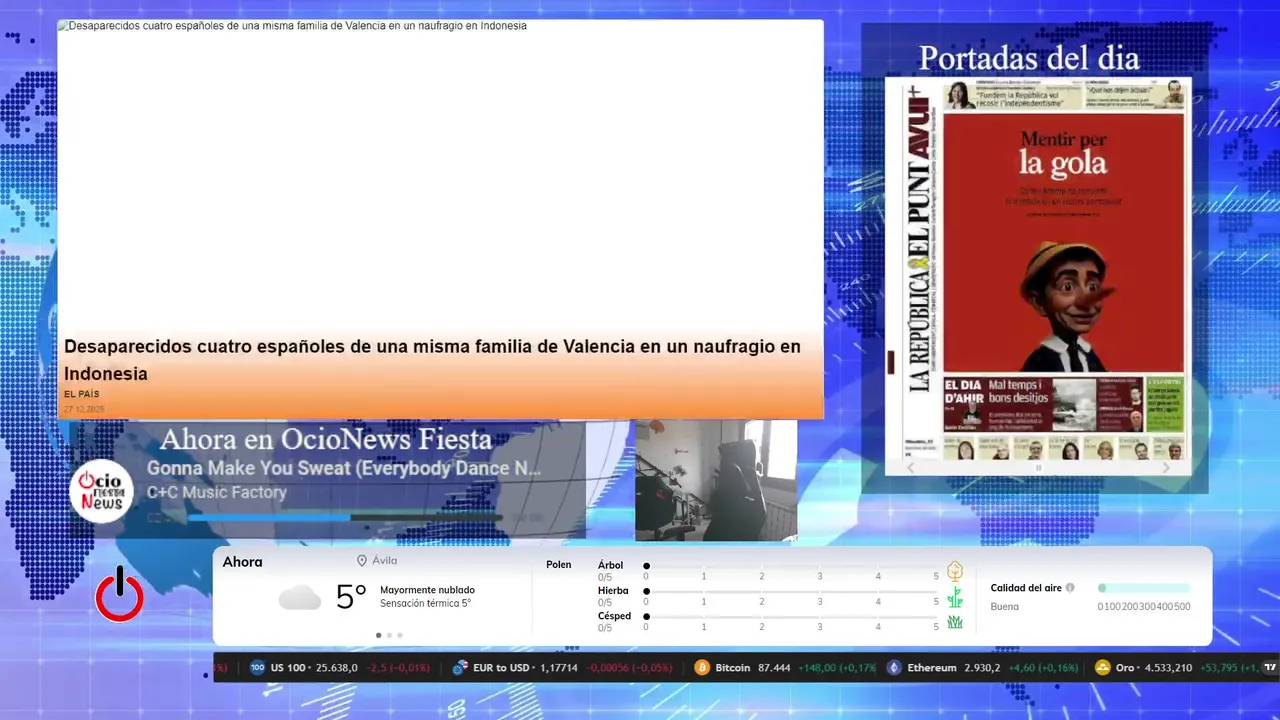Click the 5° temperature reading
This screenshot has height=720, width=1280.
pos(351,597)
